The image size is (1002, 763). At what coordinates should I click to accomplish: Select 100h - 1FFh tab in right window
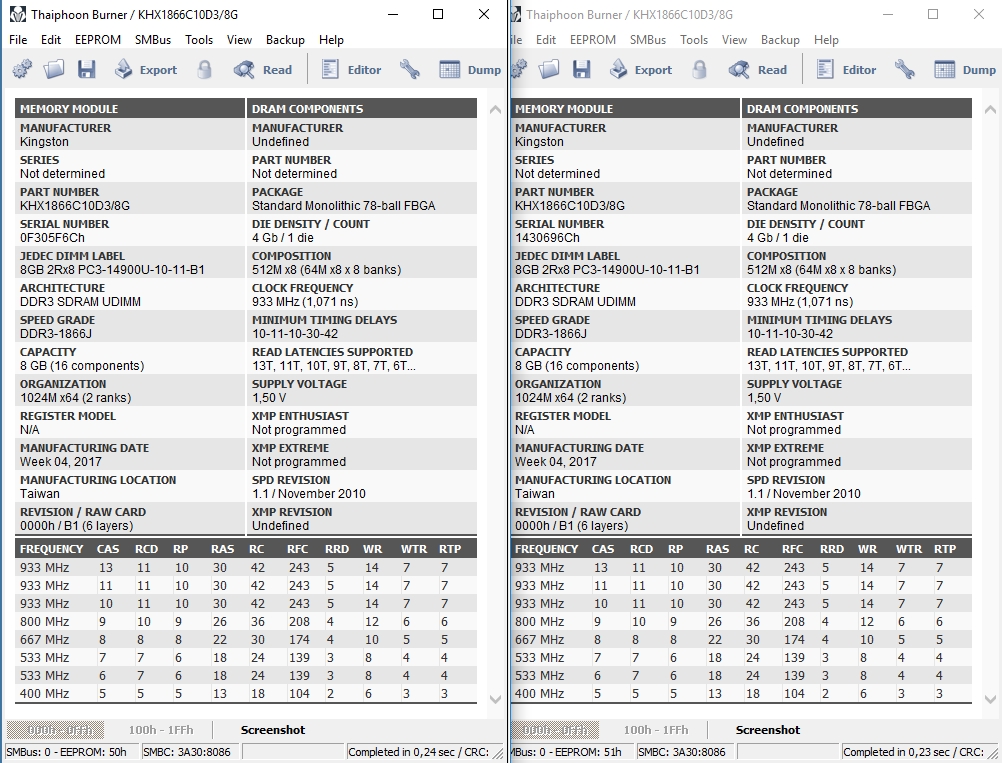point(656,730)
